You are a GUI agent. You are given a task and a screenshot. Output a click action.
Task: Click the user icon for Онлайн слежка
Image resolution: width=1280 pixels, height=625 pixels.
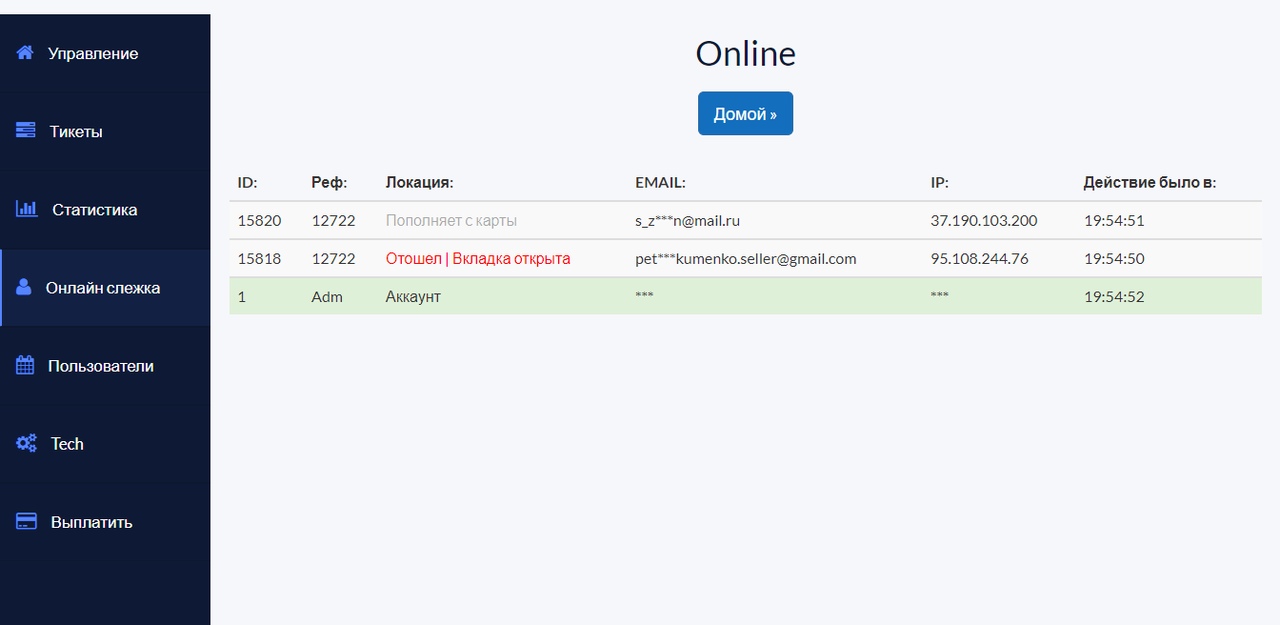pyautogui.click(x=24, y=287)
